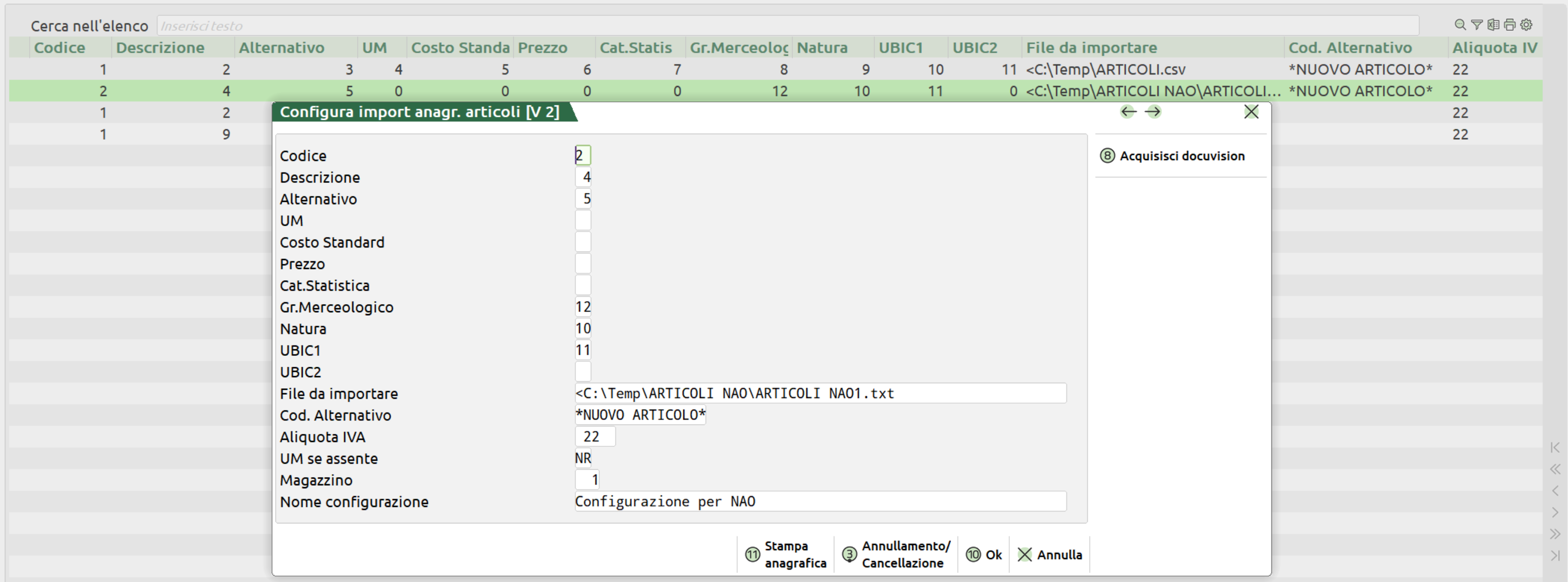Click the printer icon above the list

[1509, 25]
